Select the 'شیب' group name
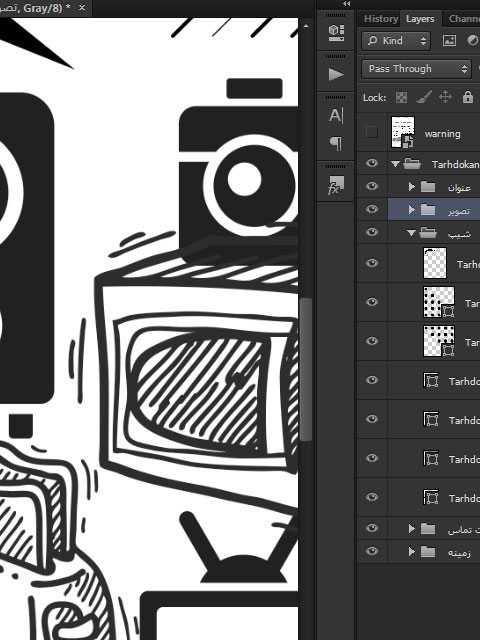Screen dimensions: 480x640 tap(459, 234)
